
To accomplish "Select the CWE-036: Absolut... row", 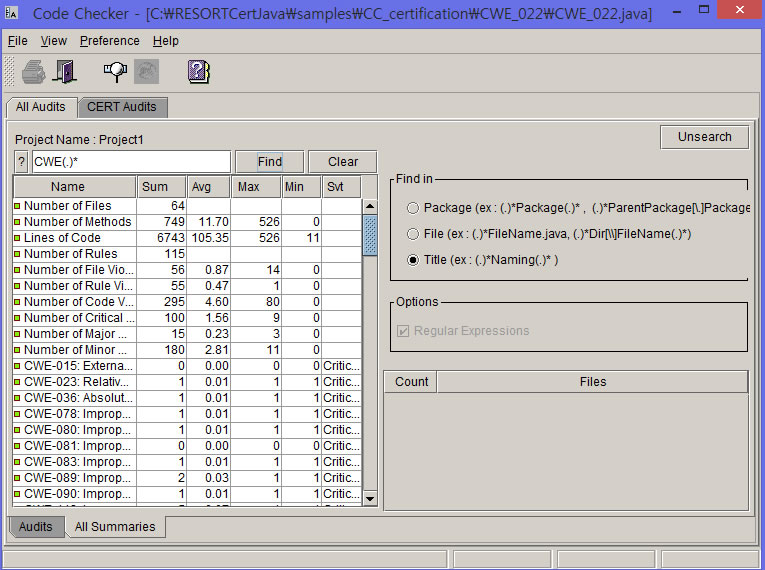I will (x=187, y=398).
